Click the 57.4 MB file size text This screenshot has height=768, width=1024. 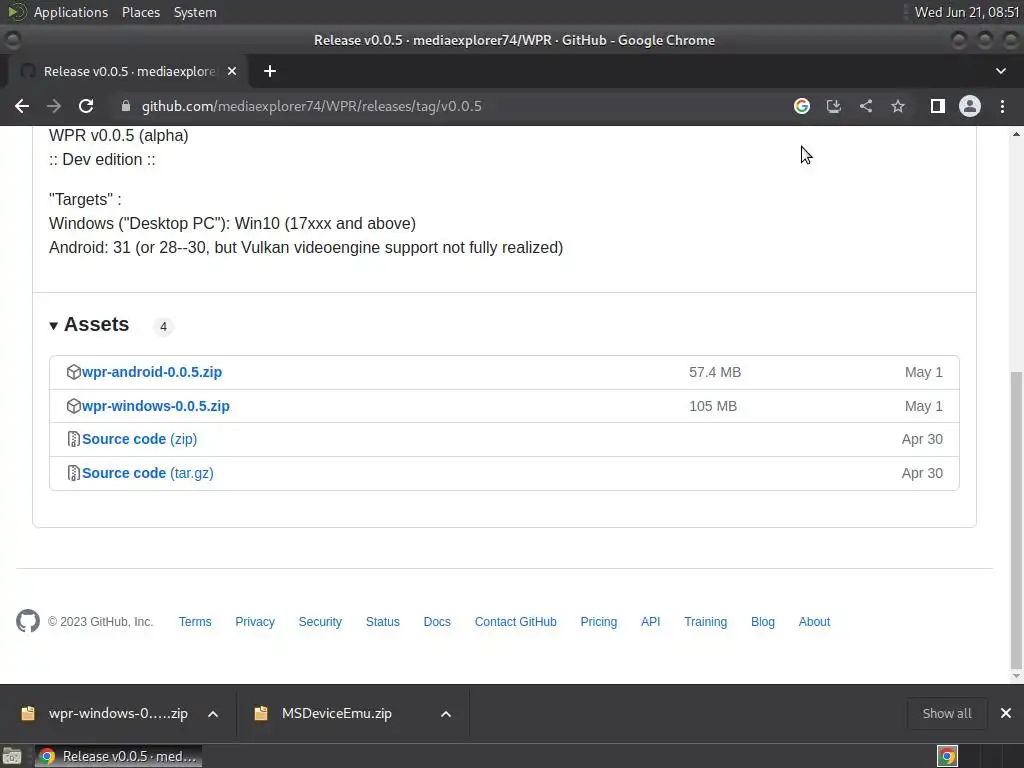715,372
